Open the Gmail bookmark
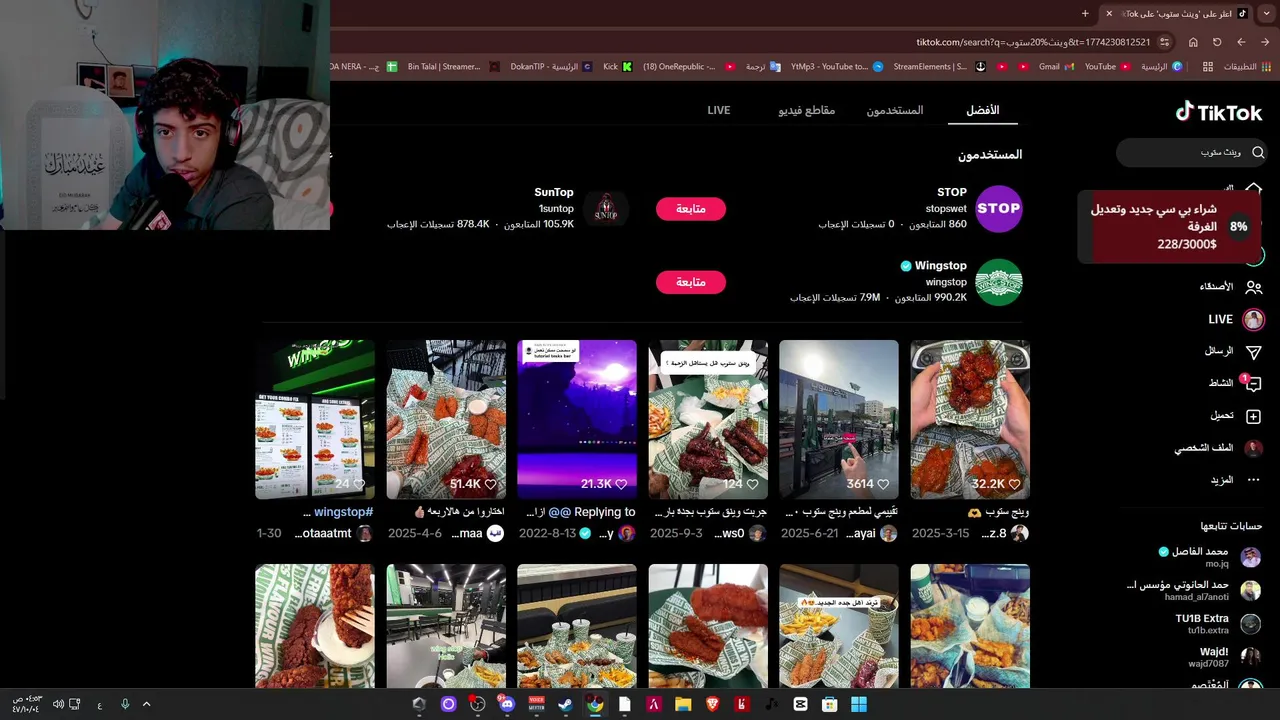Screen dimensions: 1280x720 tap(1056, 67)
